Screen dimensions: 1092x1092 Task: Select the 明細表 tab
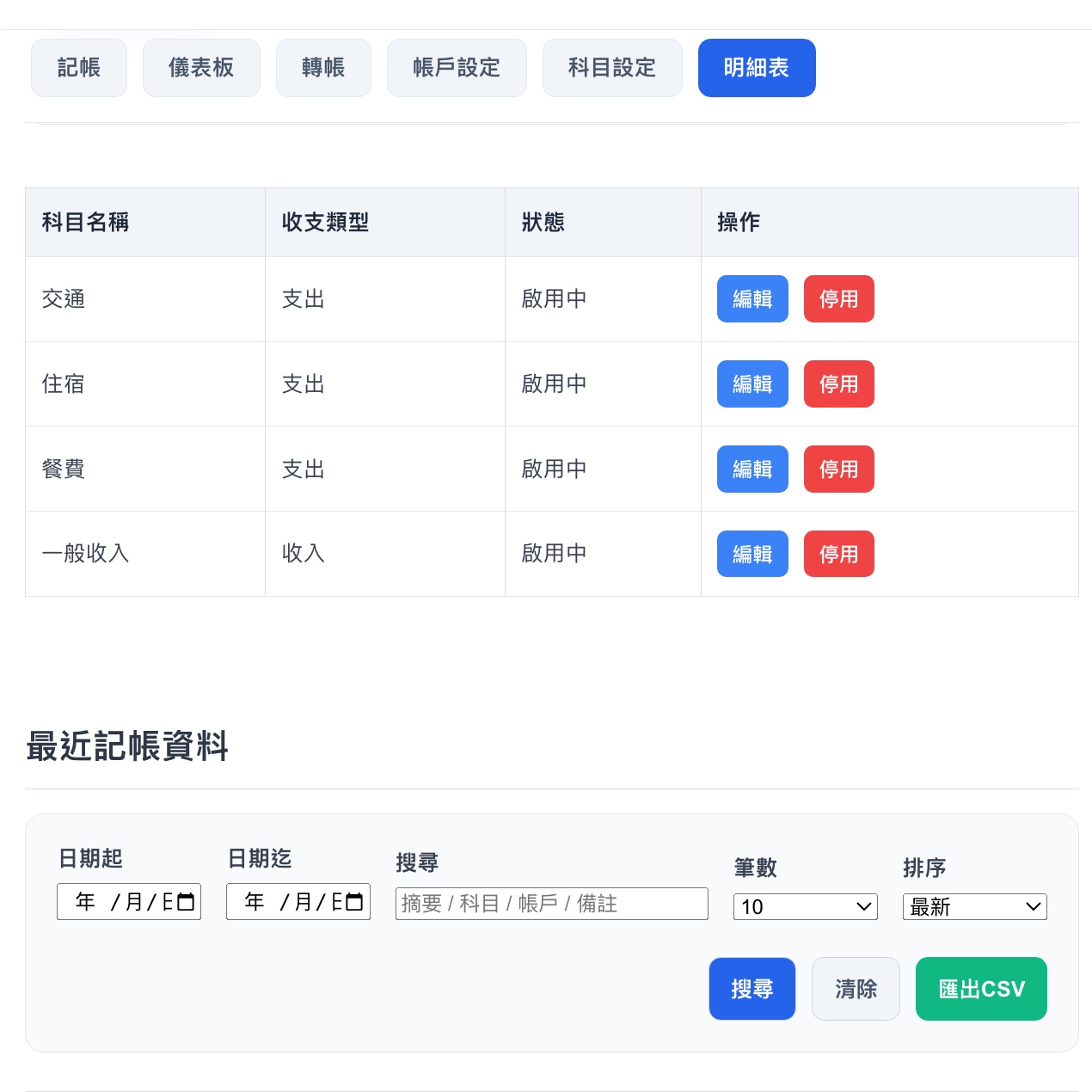[x=757, y=68]
